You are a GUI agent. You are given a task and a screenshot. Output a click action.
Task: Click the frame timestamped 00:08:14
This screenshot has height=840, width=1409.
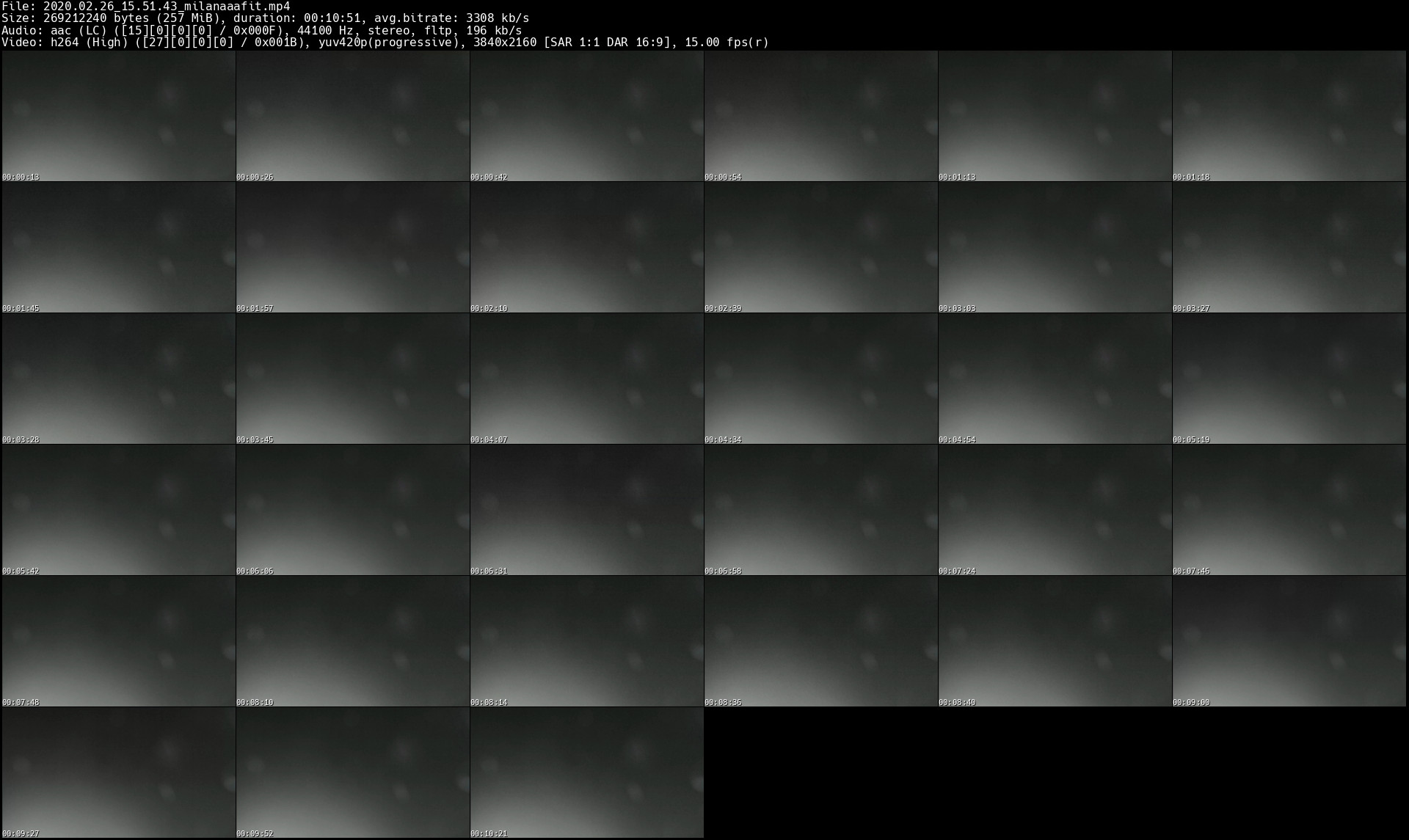(x=586, y=641)
